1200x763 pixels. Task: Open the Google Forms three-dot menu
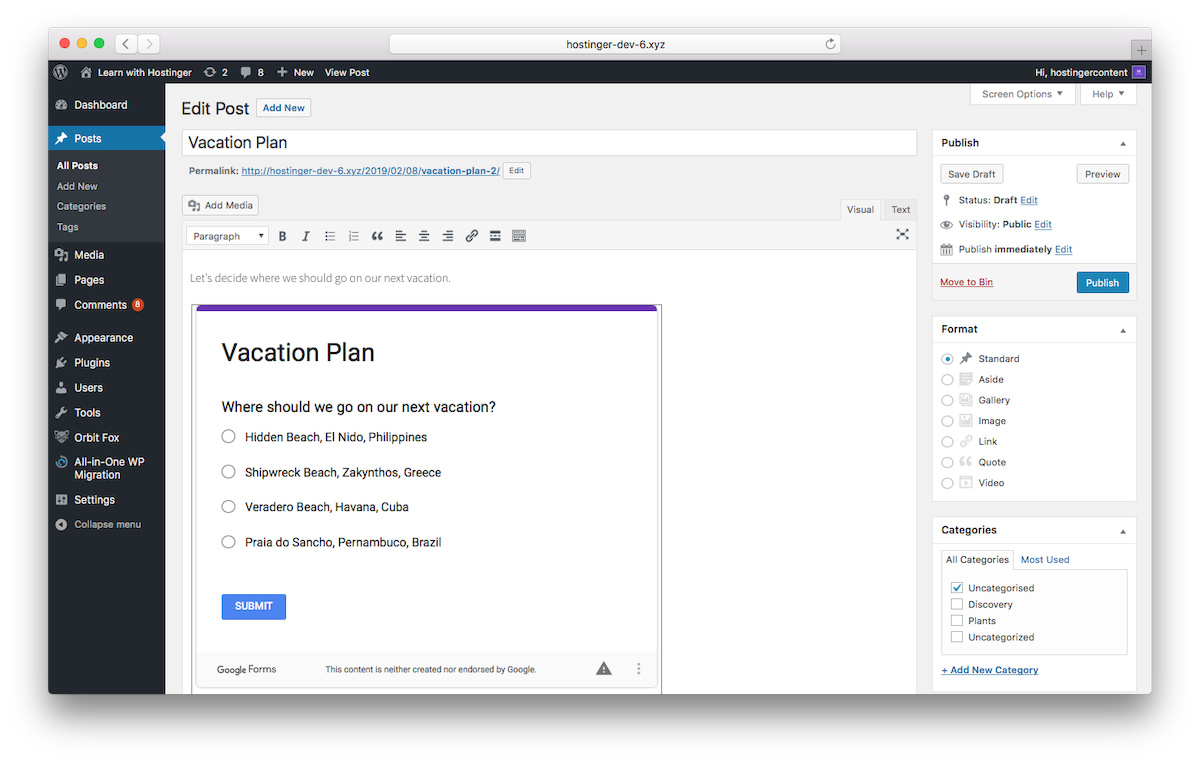point(639,669)
